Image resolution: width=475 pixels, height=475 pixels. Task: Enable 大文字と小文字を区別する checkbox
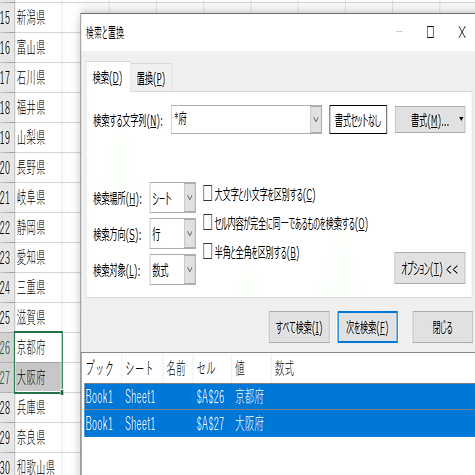[207, 194]
